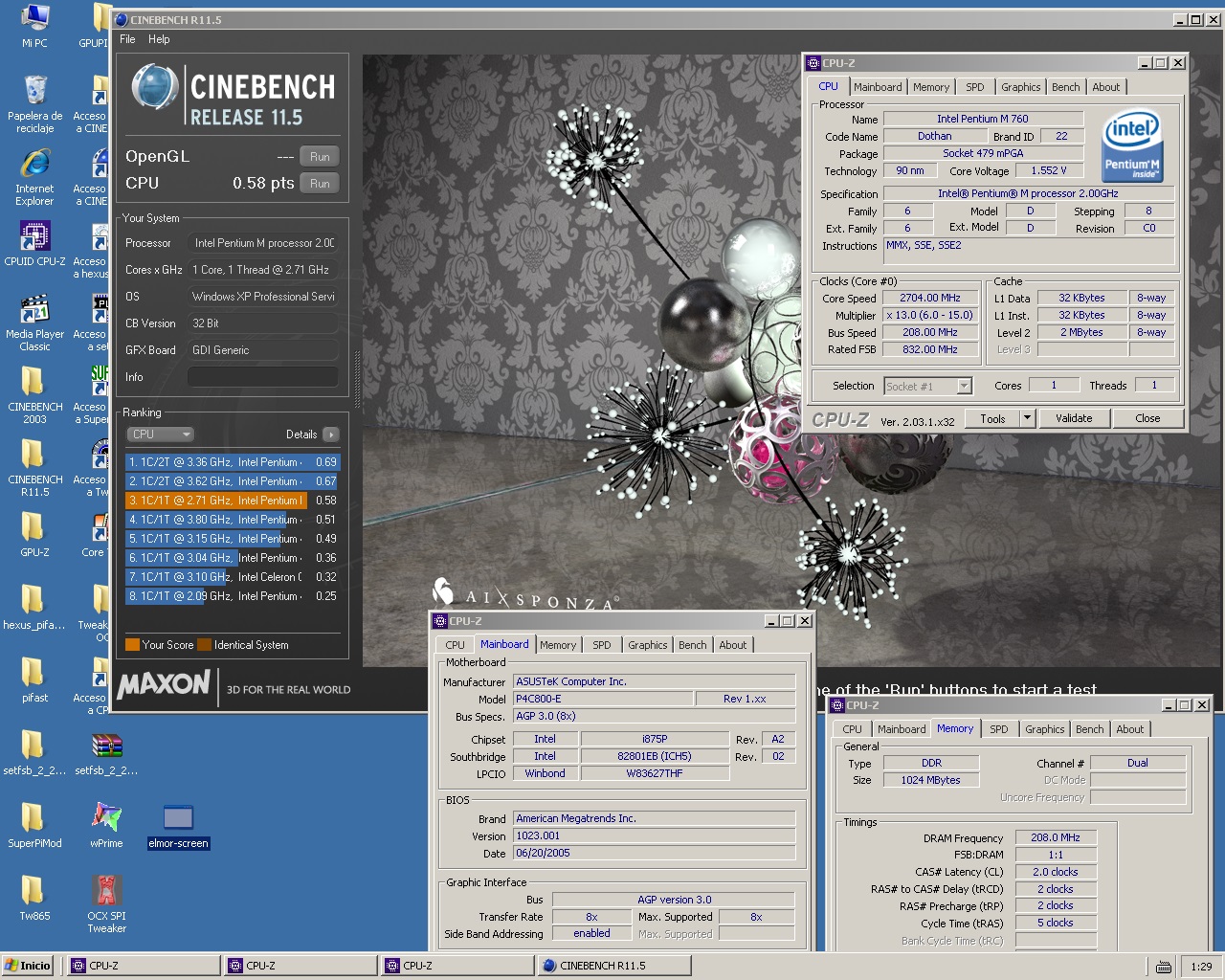
Task: Run the CPU benchmark
Action: [320, 184]
